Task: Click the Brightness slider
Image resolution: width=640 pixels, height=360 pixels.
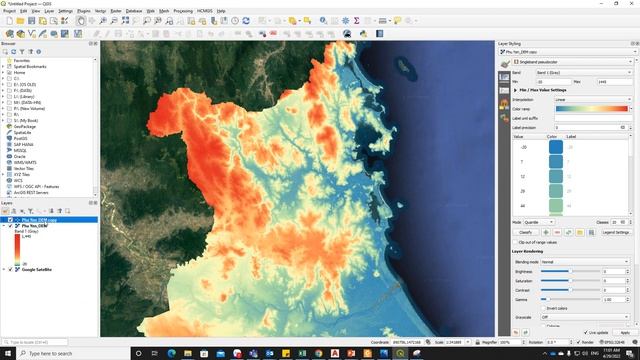Action: click(x=570, y=271)
